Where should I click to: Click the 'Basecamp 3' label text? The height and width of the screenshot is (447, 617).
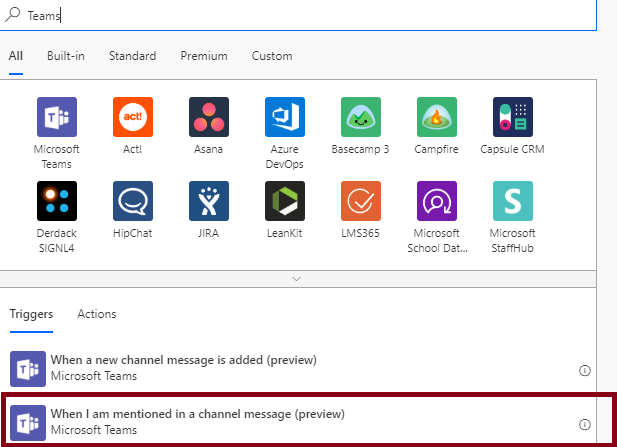coord(360,150)
